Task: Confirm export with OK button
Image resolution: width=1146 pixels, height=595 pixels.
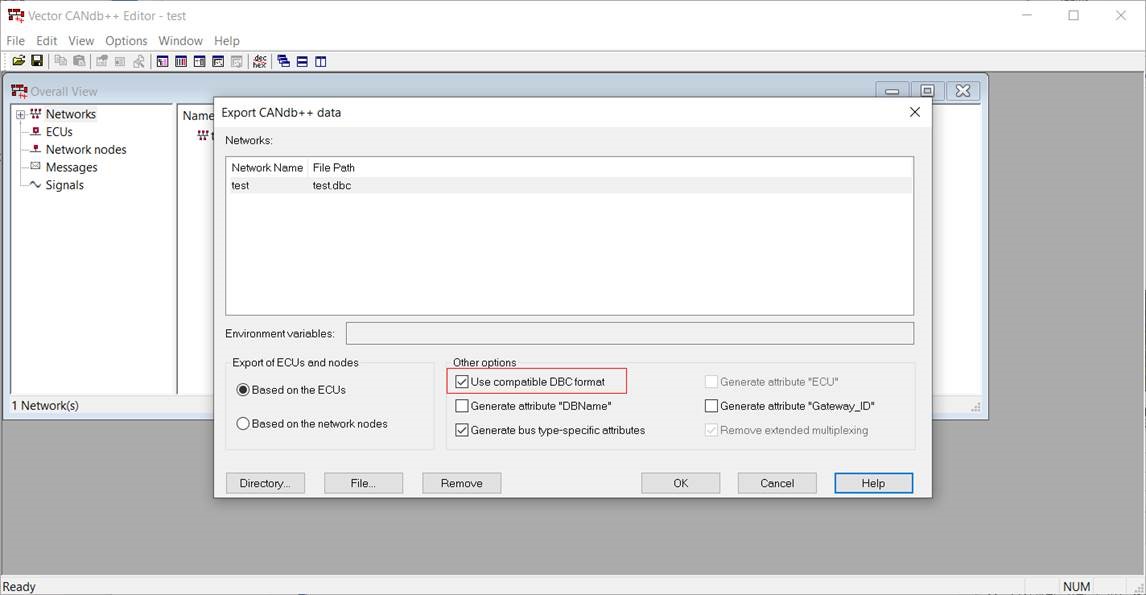Action: pos(680,483)
